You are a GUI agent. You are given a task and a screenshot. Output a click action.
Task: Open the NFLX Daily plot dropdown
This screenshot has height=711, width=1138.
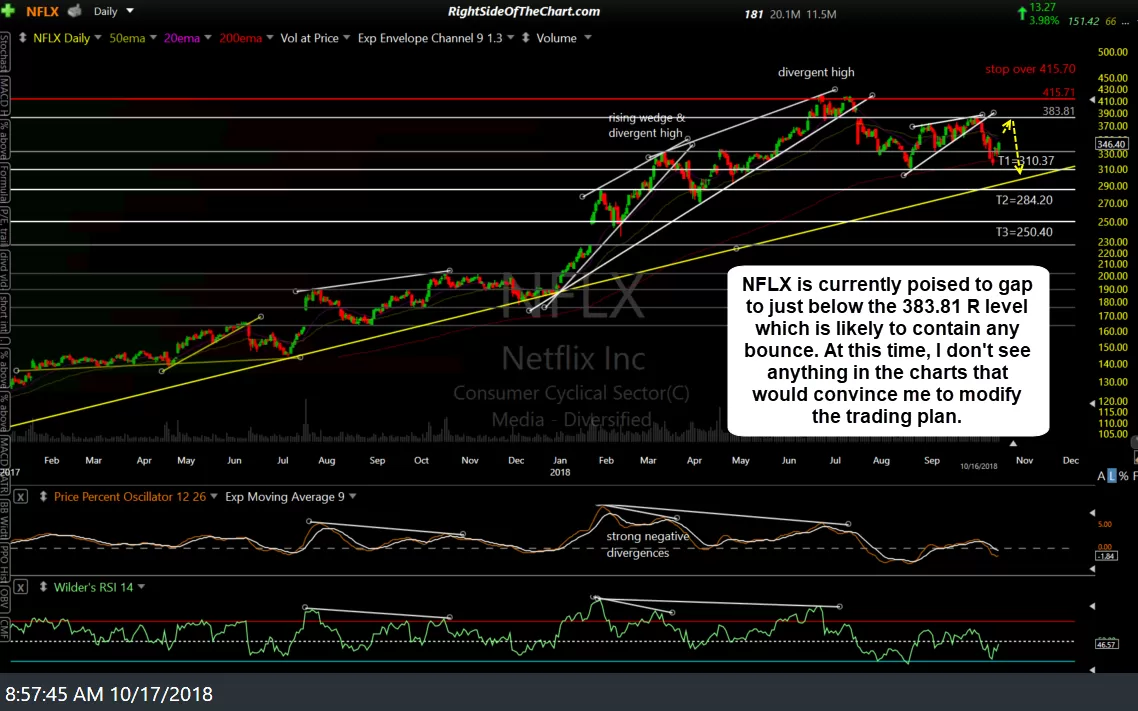pyautogui.click(x=97, y=38)
